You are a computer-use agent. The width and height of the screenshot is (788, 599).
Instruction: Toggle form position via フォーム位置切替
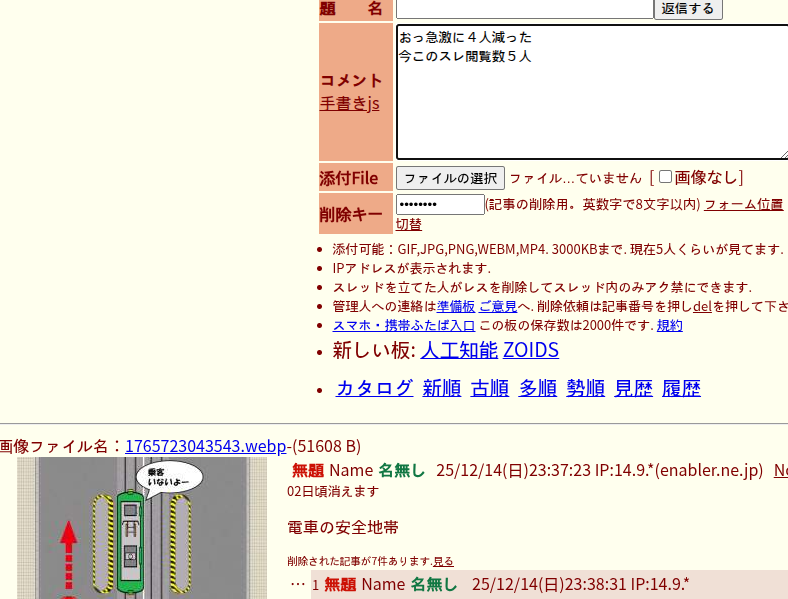coord(742,205)
